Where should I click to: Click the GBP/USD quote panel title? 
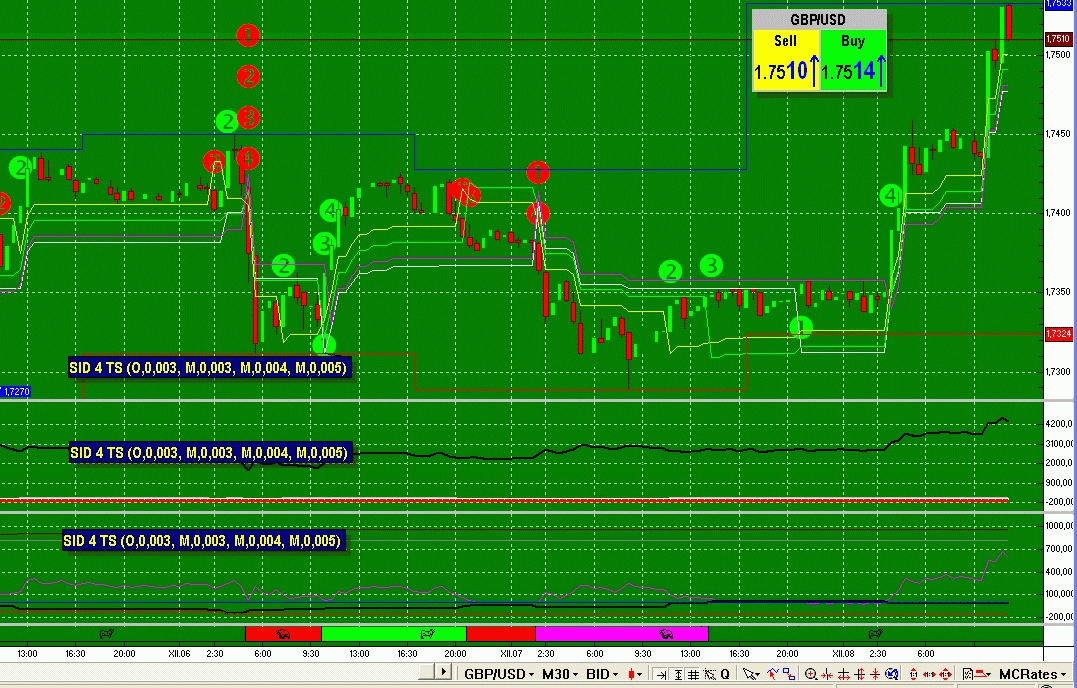click(x=819, y=19)
